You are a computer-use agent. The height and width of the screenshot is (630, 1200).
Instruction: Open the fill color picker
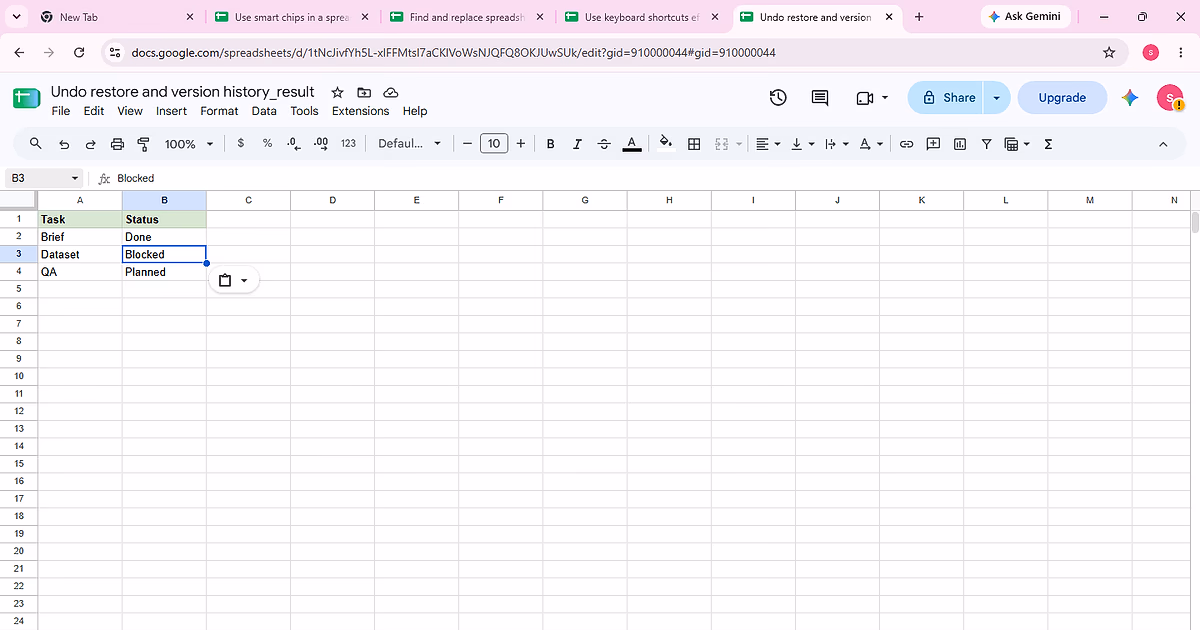point(667,144)
